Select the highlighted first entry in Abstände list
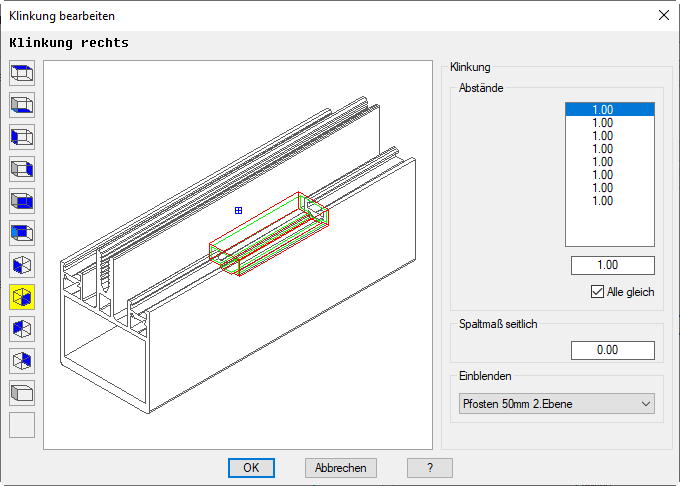The image size is (680, 486). click(609, 110)
